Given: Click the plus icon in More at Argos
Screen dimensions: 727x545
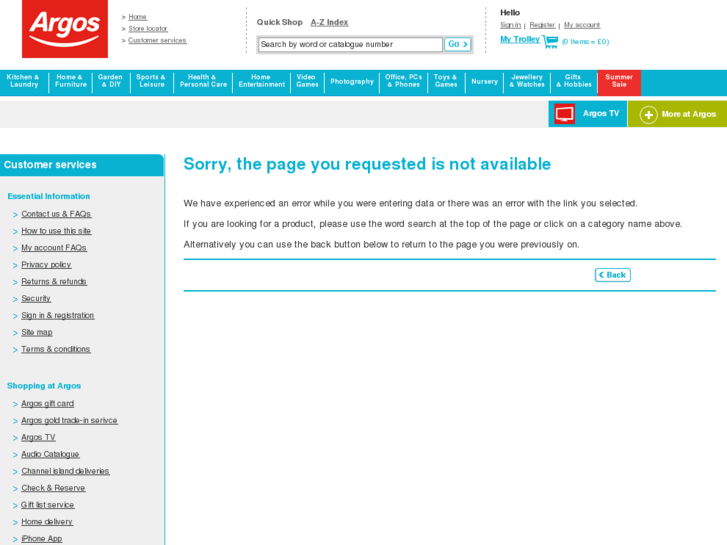Looking at the screenshot, I should [648, 115].
